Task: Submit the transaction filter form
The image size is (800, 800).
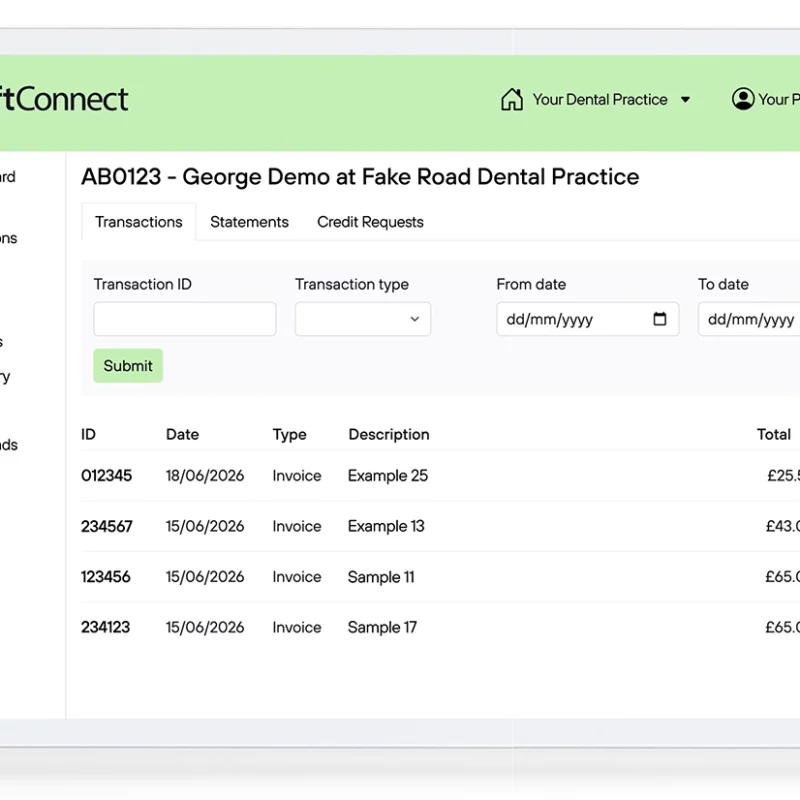Action: [128, 366]
